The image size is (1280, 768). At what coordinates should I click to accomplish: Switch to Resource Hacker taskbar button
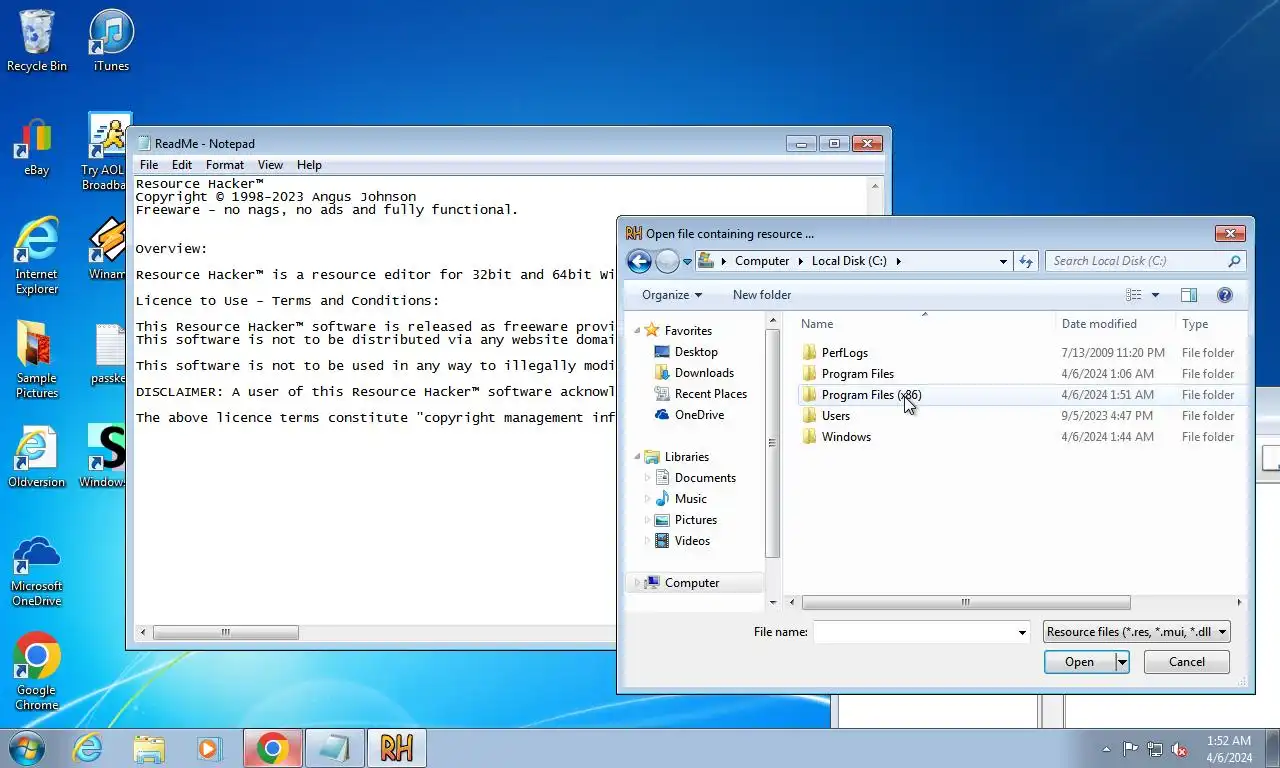(x=397, y=748)
